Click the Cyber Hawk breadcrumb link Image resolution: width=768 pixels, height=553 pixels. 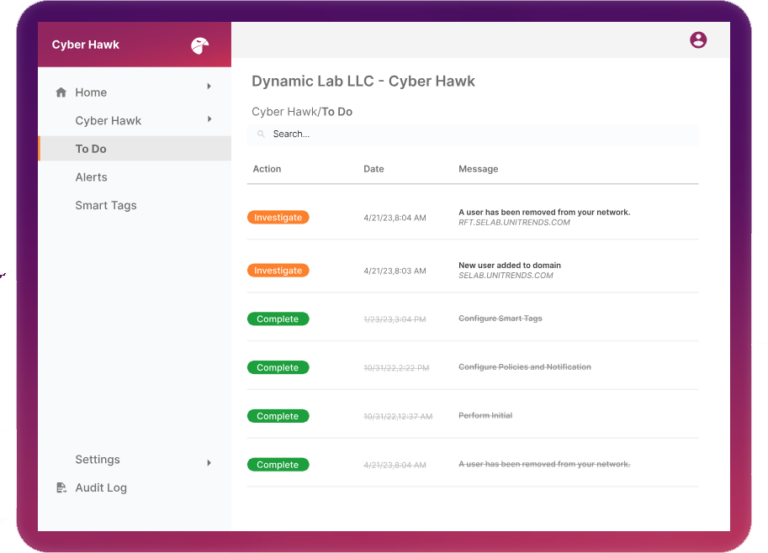pyautogui.click(x=285, y=112)
